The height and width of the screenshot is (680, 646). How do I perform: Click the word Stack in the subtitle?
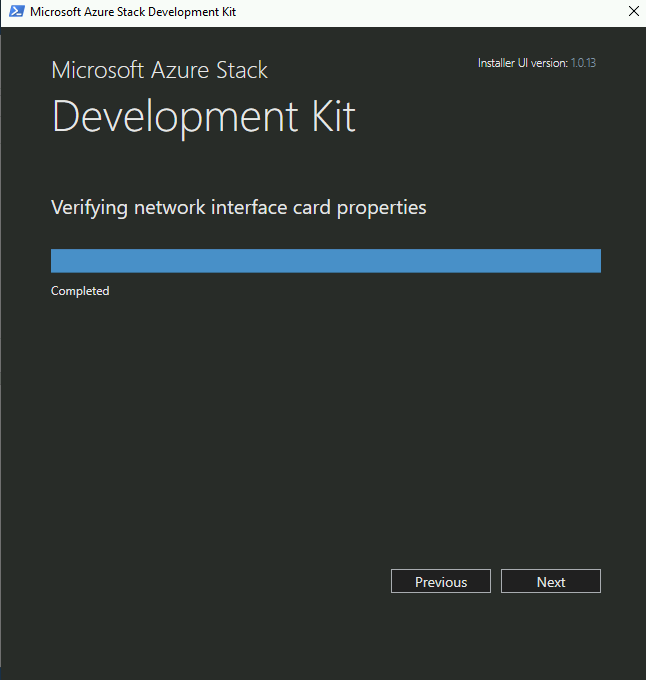pos(242,70)
